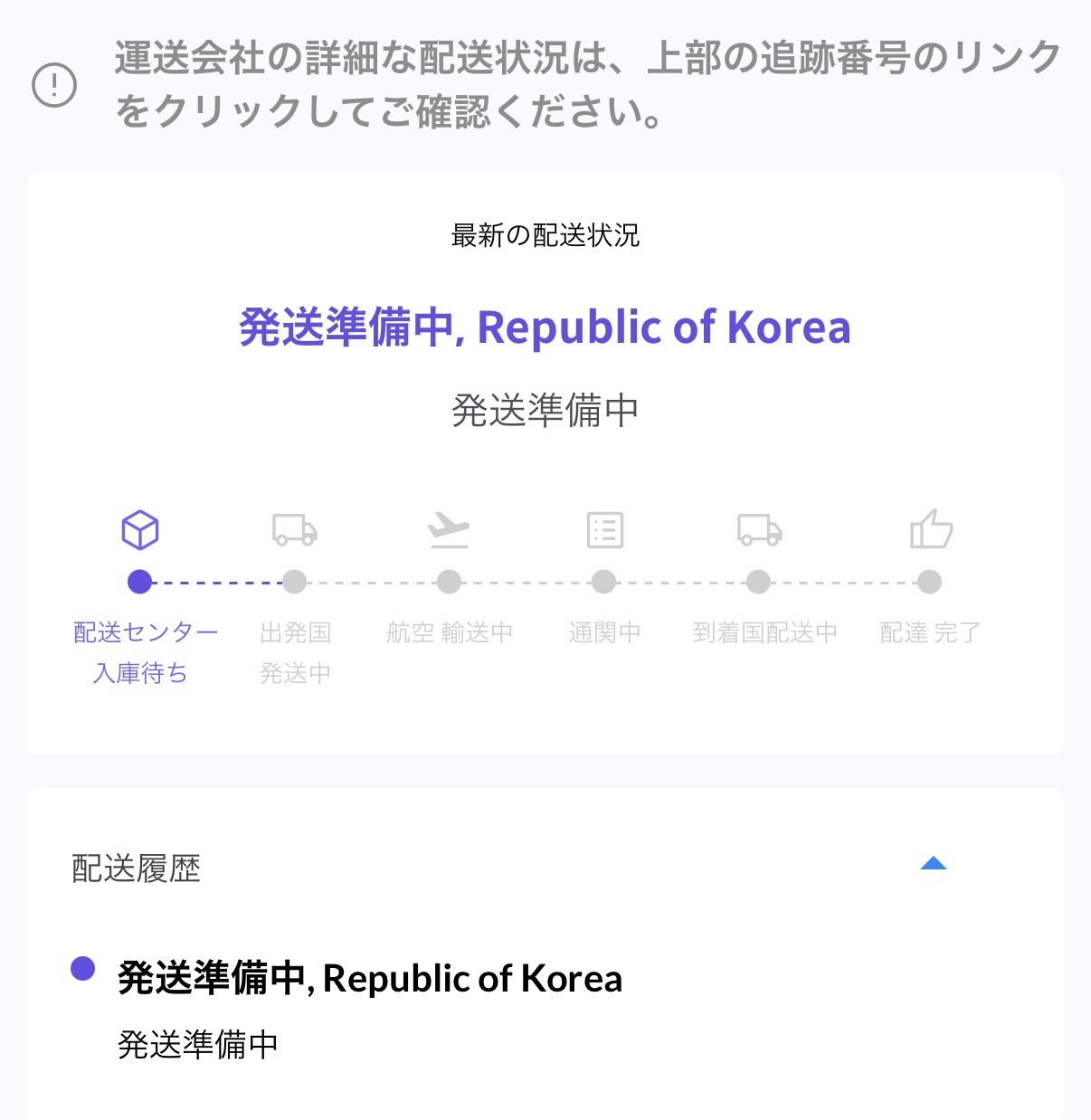
Task: Click the airplane departure icon
Action: (449, 529)
